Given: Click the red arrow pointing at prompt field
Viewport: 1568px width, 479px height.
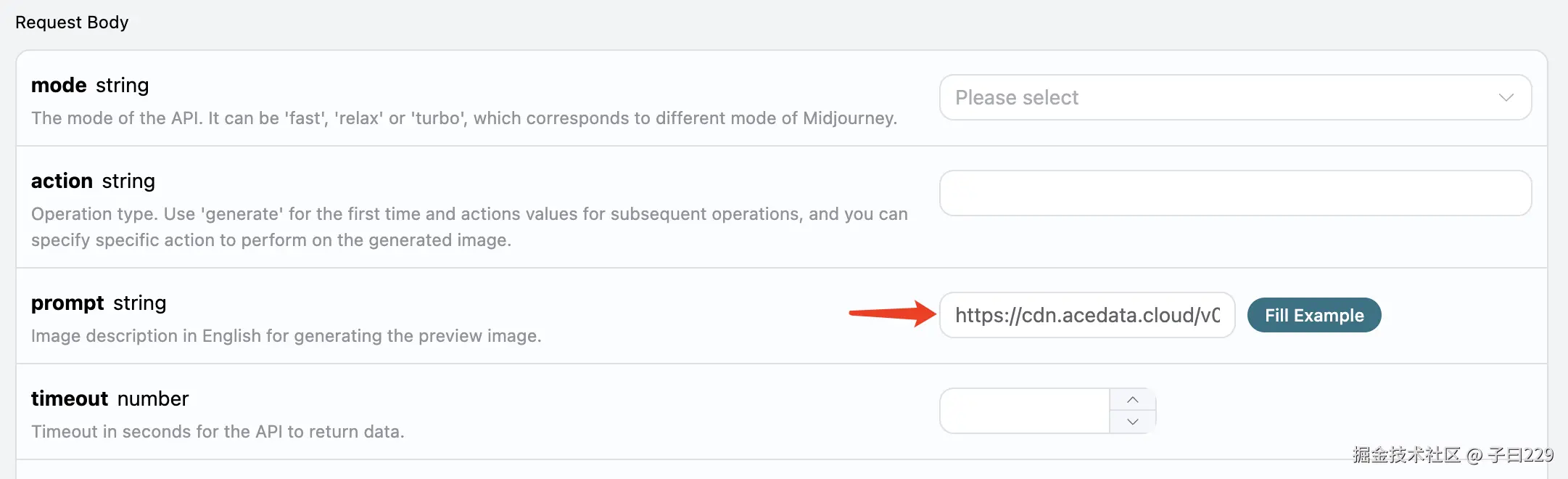Looking at the screenshot, I should click(892, 314).
